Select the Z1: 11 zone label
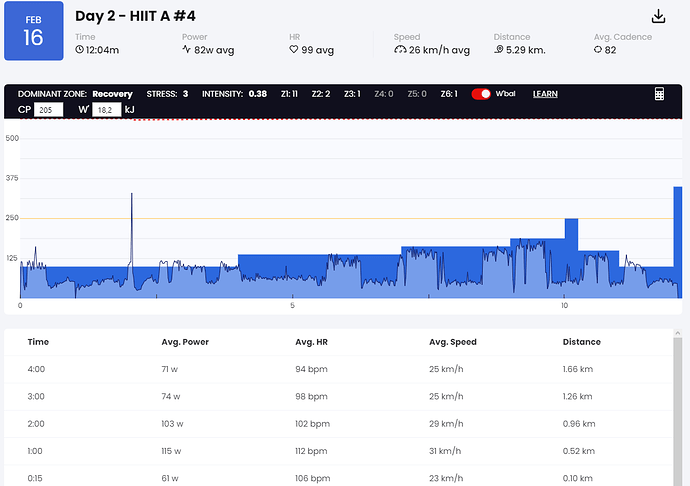The image size is (690, 486). tap(289, 94)
